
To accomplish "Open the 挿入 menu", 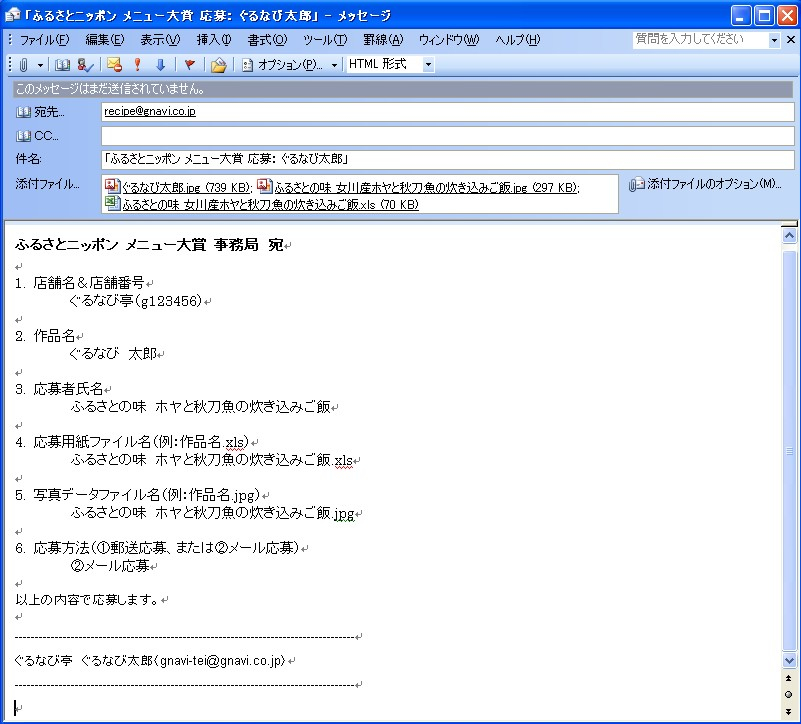I will tap(213, 40).
